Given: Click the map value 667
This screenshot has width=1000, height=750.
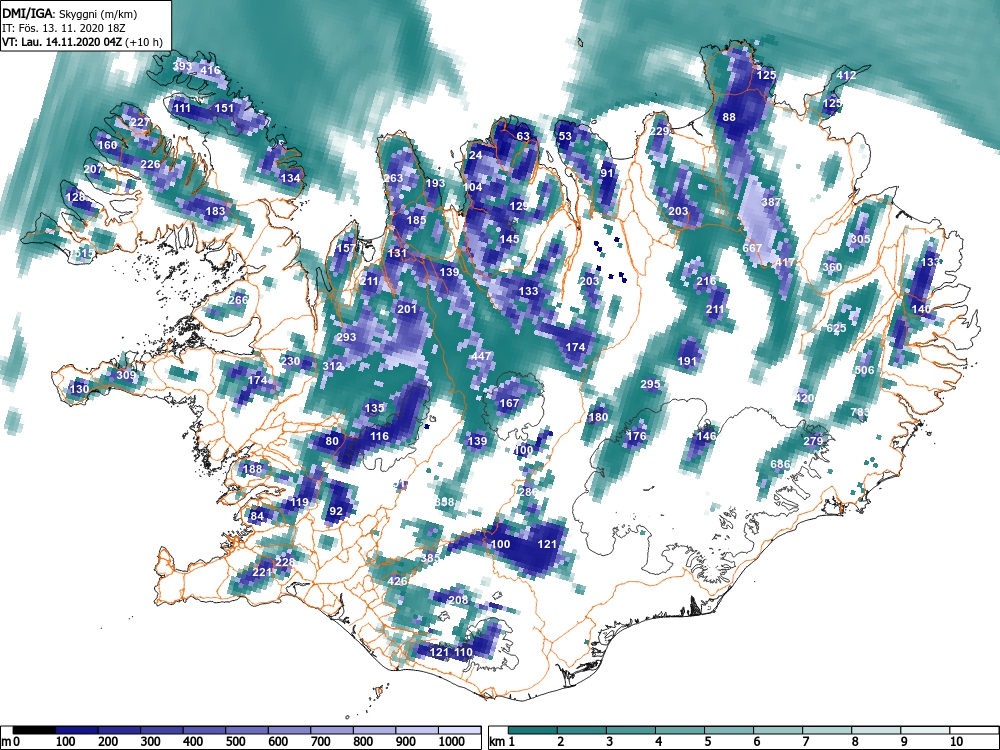Looking at the screenshot, I should [753, 248].
